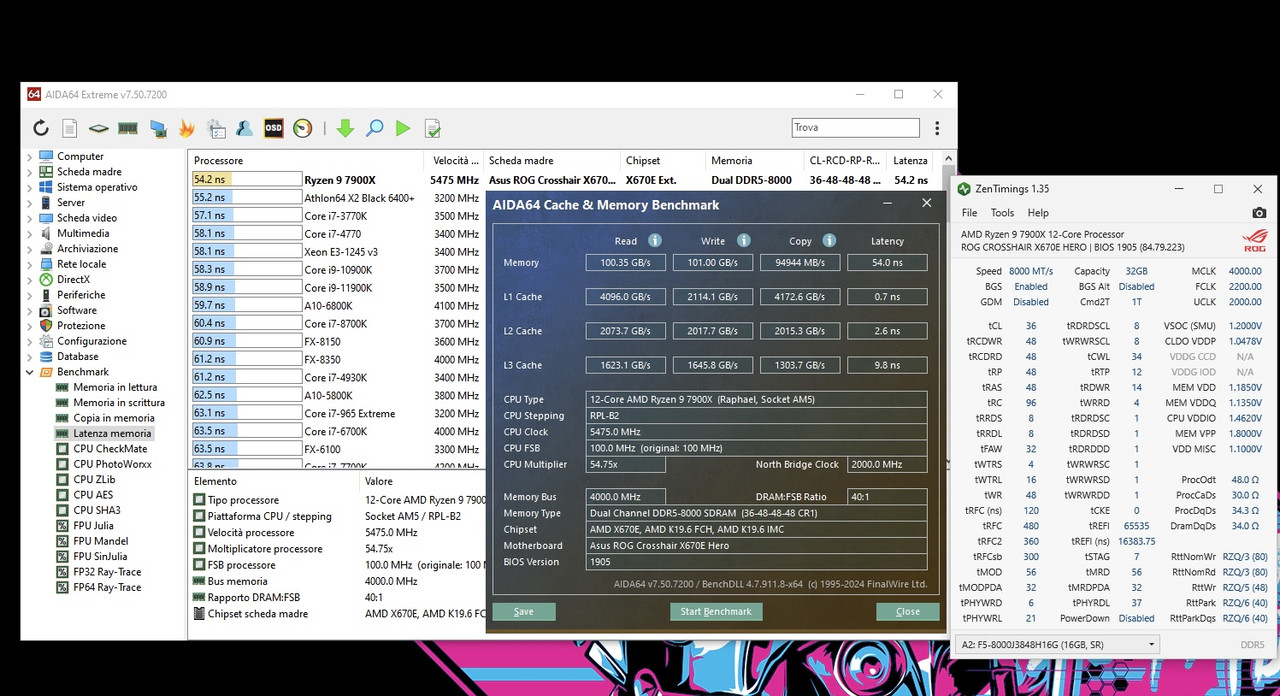The width and height of the screenshot is (1280, 696).
Task: Select the FX-8150 result row
Action: pos(337,341)
